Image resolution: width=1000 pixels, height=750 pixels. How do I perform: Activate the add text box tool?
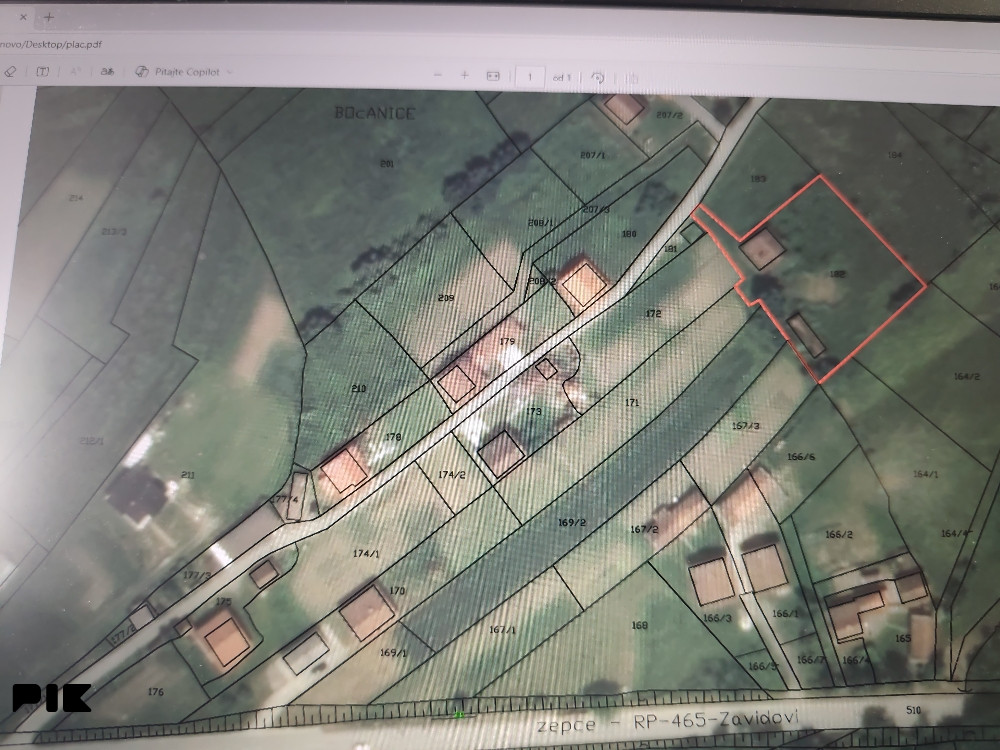pyautogui.click(x=42, y=71)
